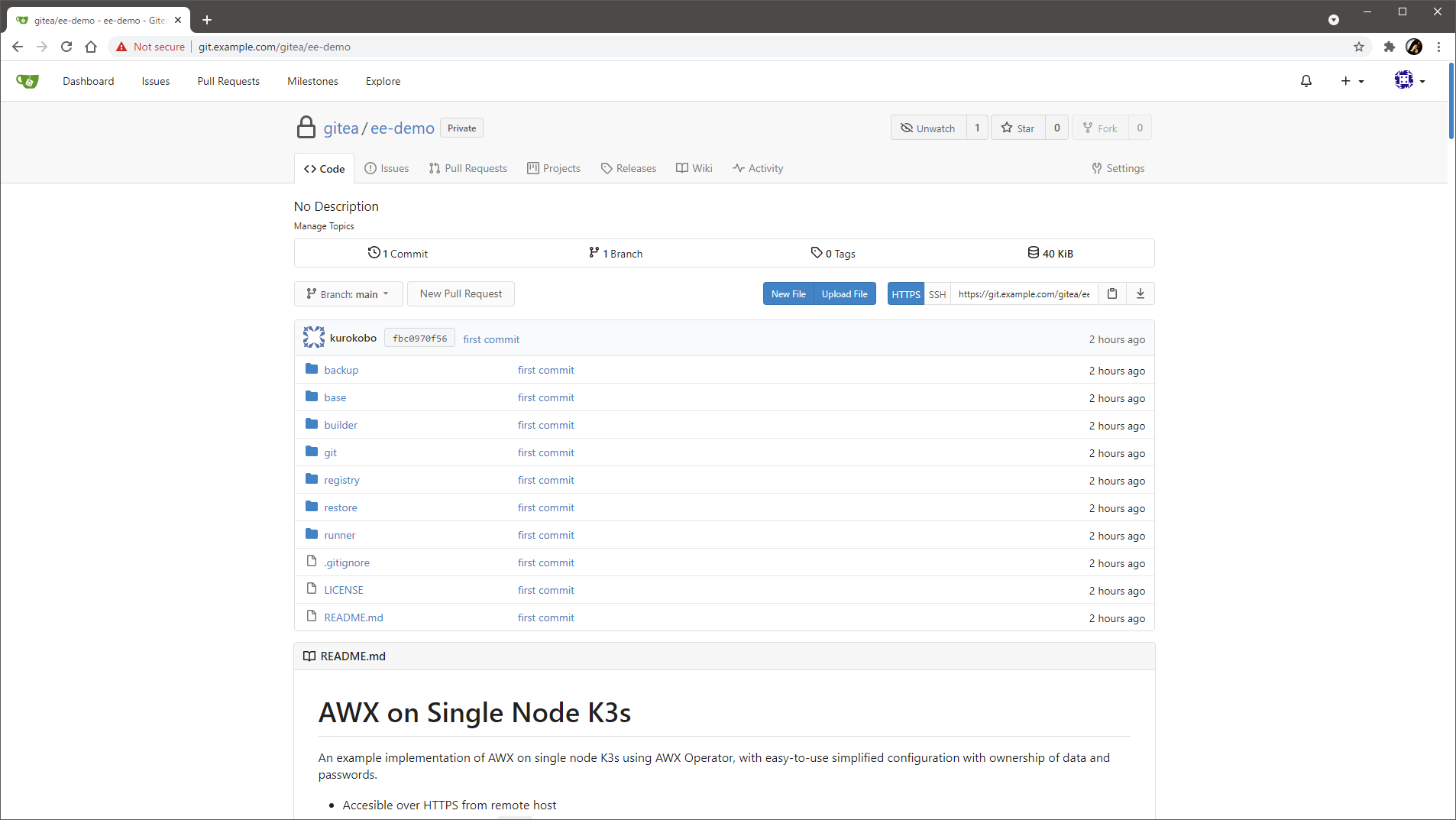Click the New Pull Request button
1456x820 pixels.
click(461, 293)
